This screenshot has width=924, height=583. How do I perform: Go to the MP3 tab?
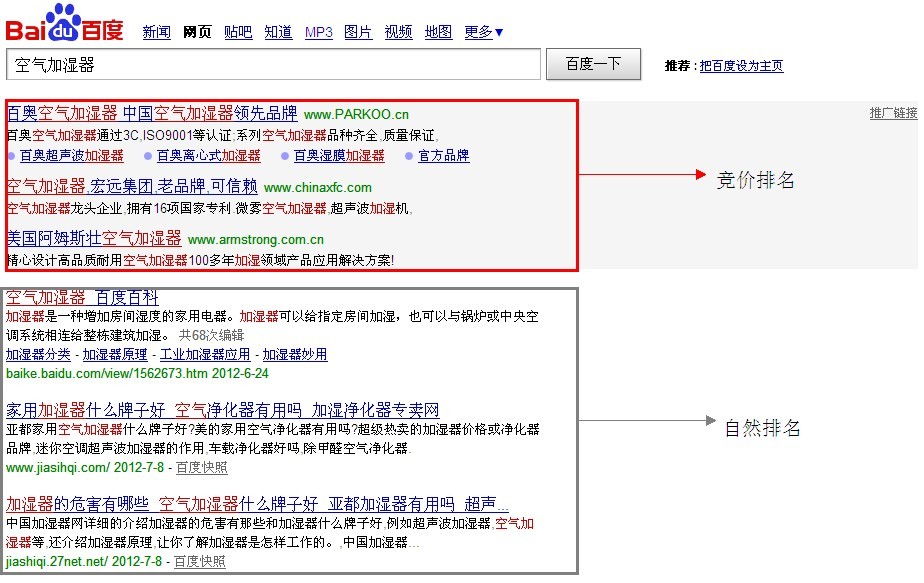point(319,32)
